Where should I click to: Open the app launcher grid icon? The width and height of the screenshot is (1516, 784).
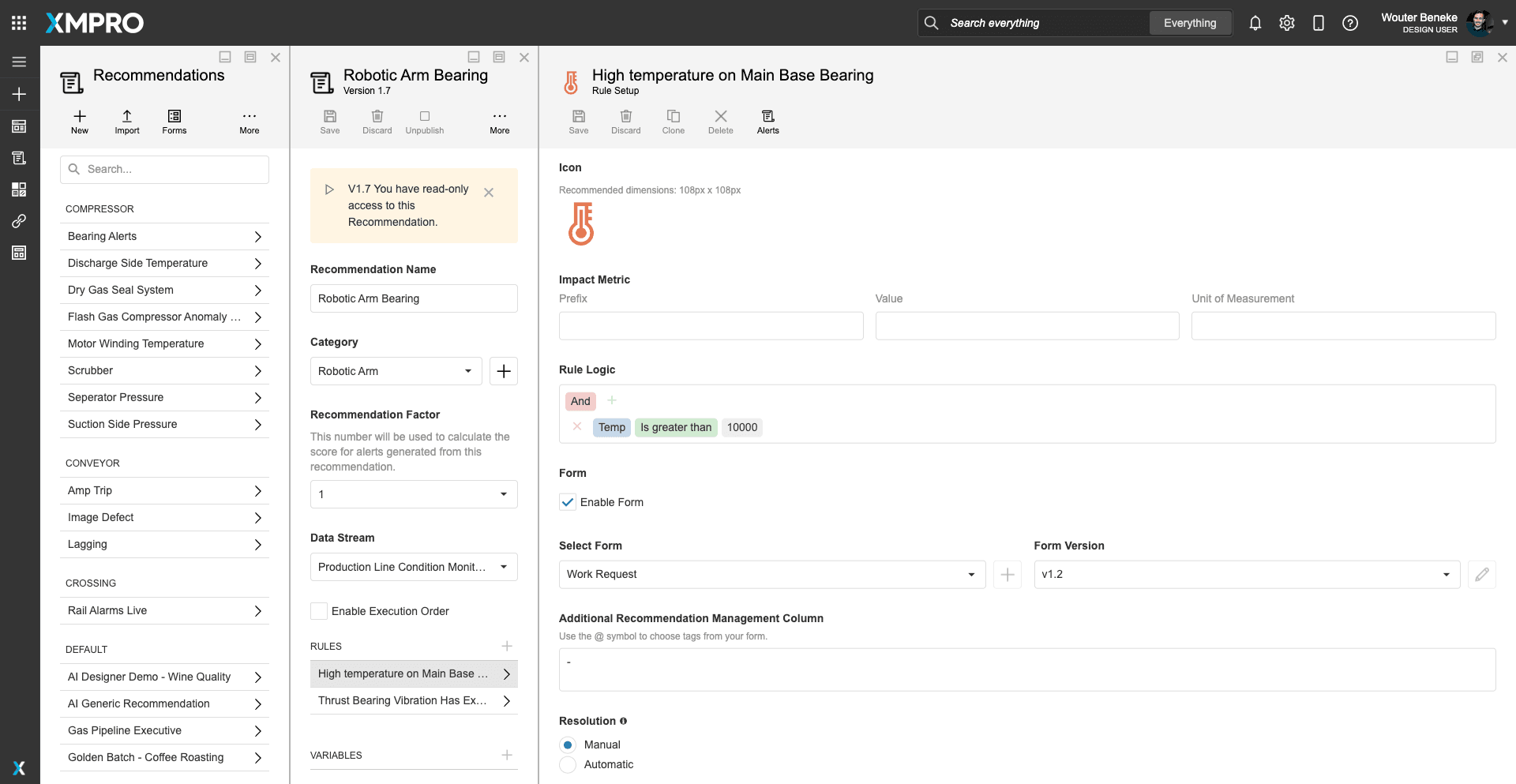click(19, 23)
